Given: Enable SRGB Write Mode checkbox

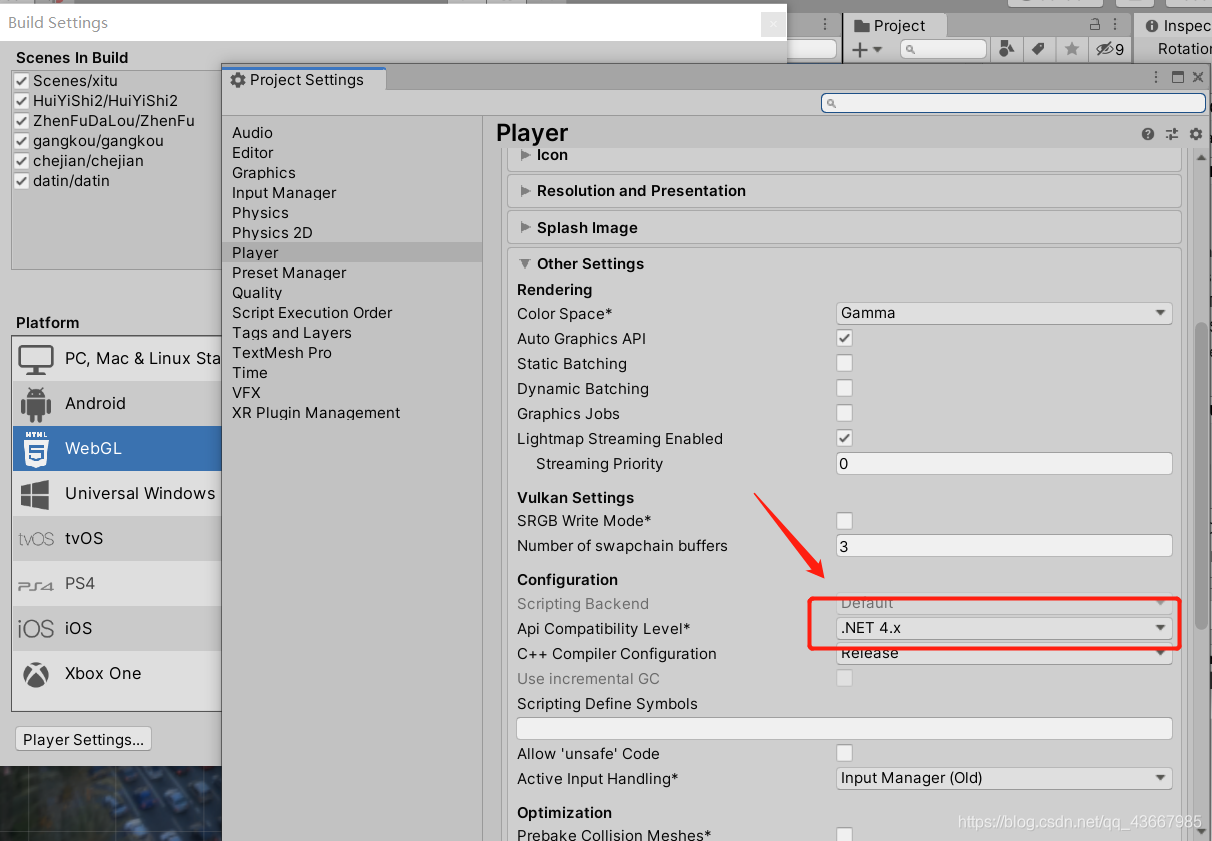Looking at the screenshot, I should (845, 520).
